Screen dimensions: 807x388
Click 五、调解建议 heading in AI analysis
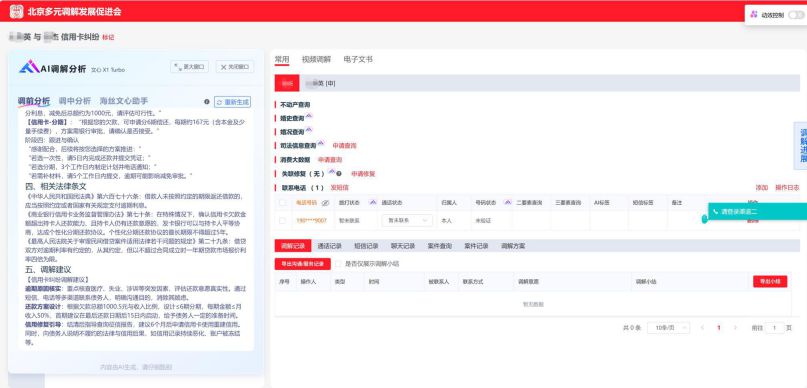coord(48,270)
